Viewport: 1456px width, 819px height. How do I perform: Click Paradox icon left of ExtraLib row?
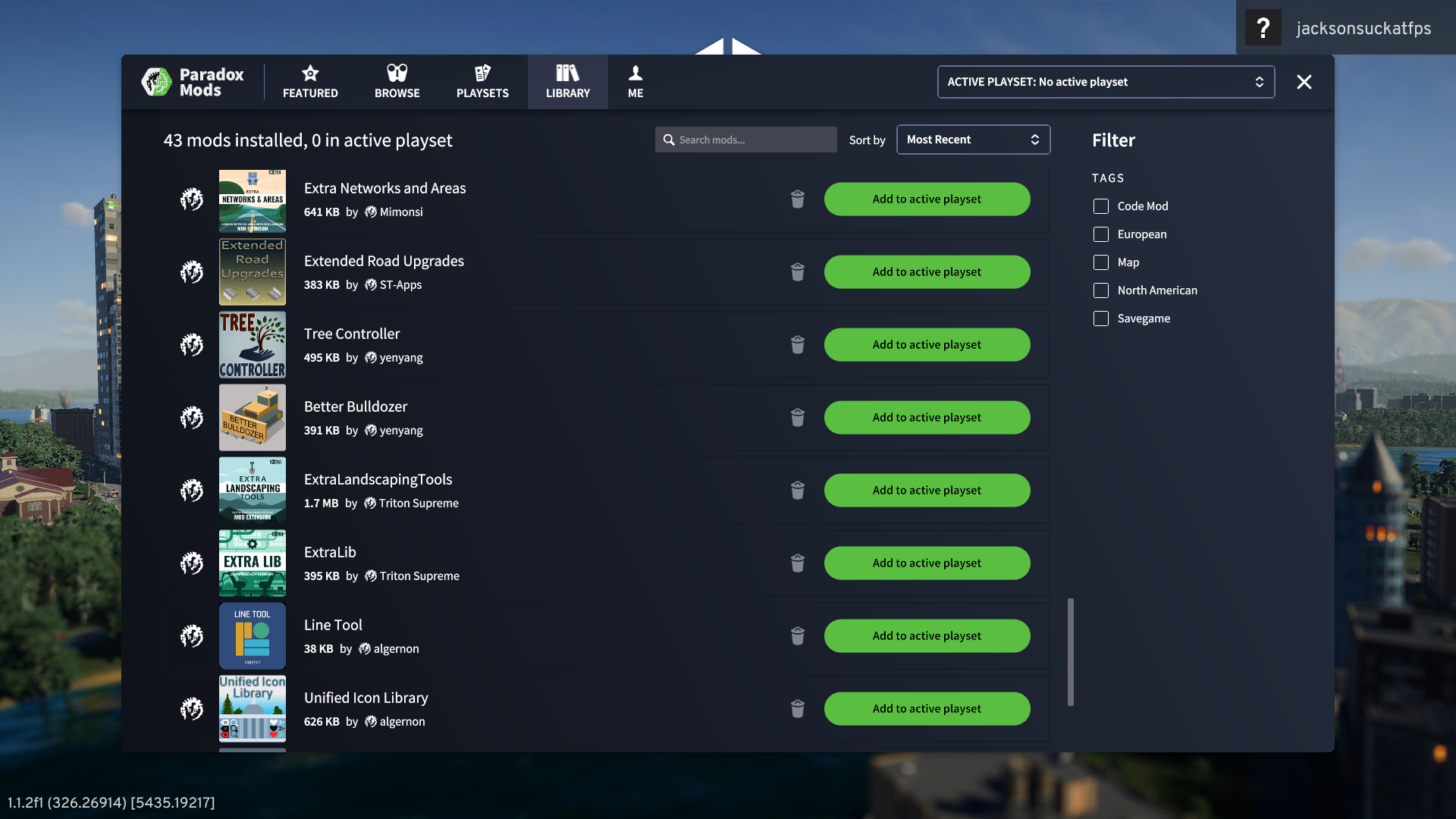pyautogui.click(x=192, y=563)
